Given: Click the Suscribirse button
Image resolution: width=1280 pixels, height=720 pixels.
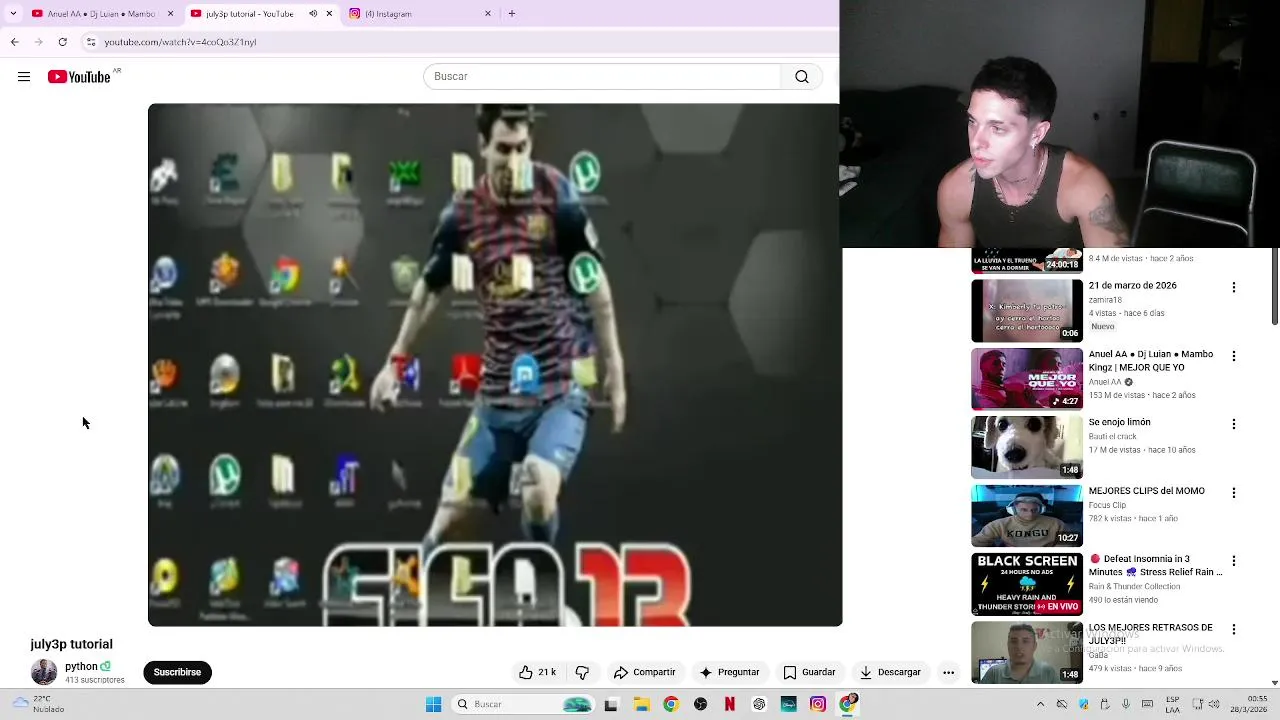Looking at the screenshot, I should (177, 672).
